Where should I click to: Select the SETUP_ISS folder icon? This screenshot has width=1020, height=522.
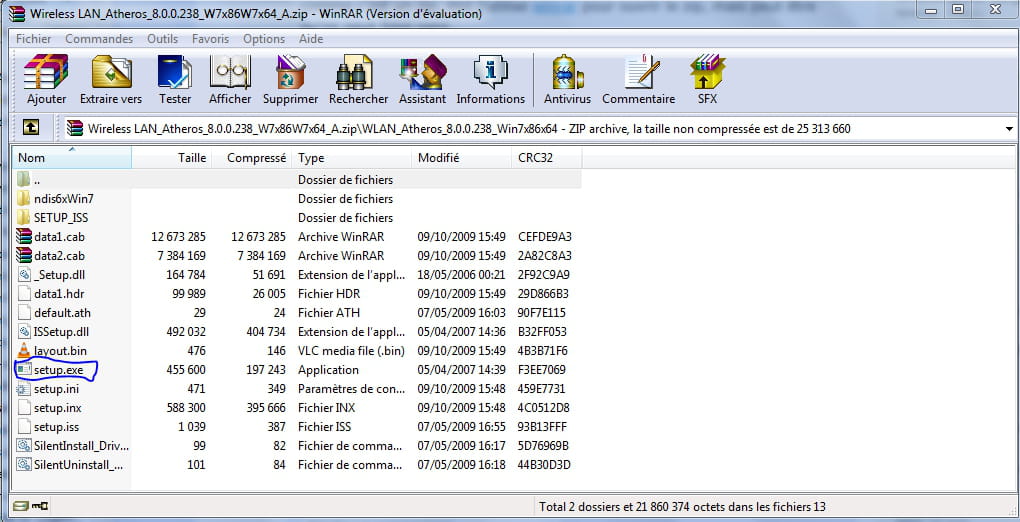(x=24, y=217)
